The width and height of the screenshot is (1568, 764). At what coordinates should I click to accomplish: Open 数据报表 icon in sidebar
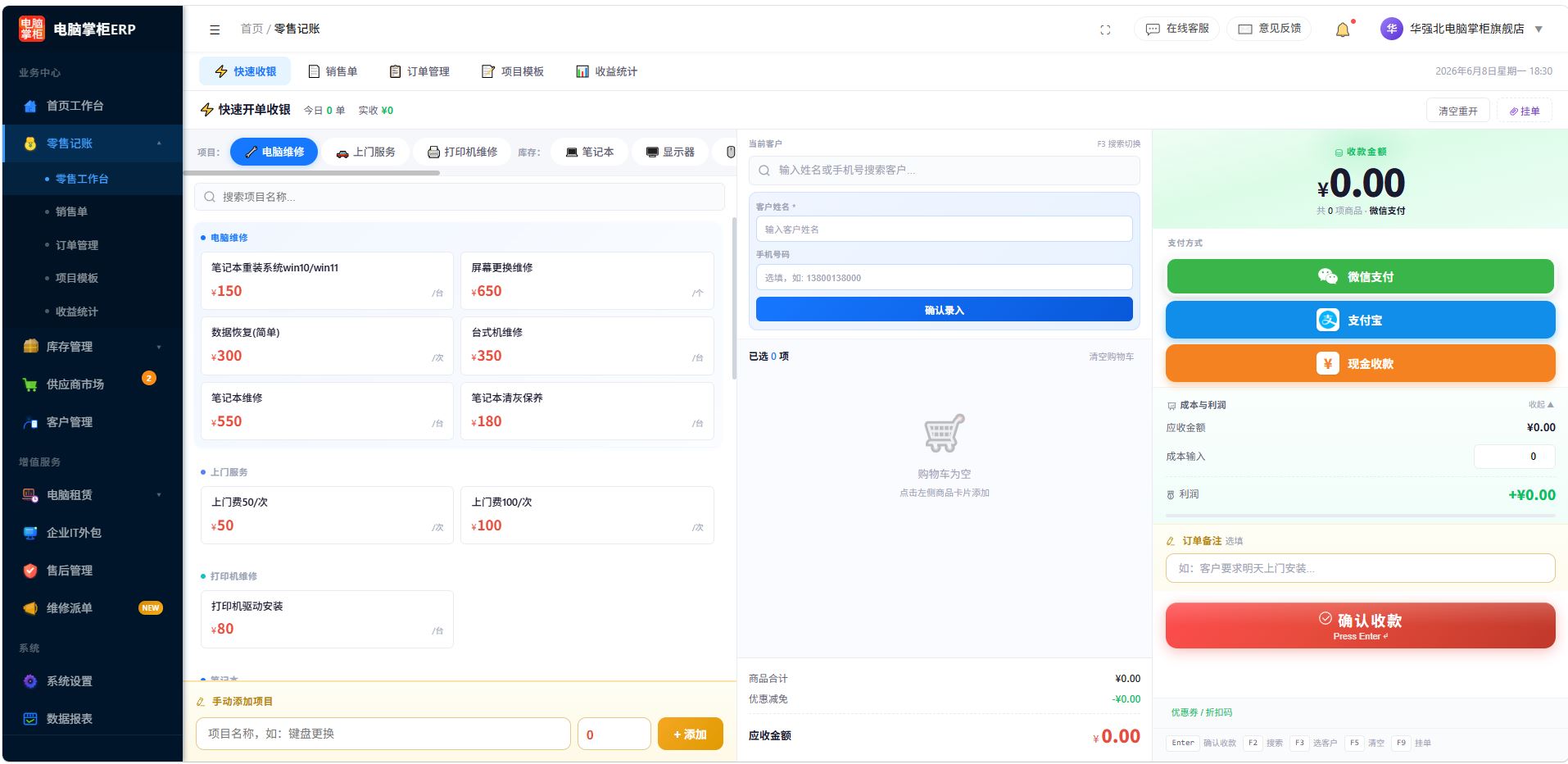(30, 719)
